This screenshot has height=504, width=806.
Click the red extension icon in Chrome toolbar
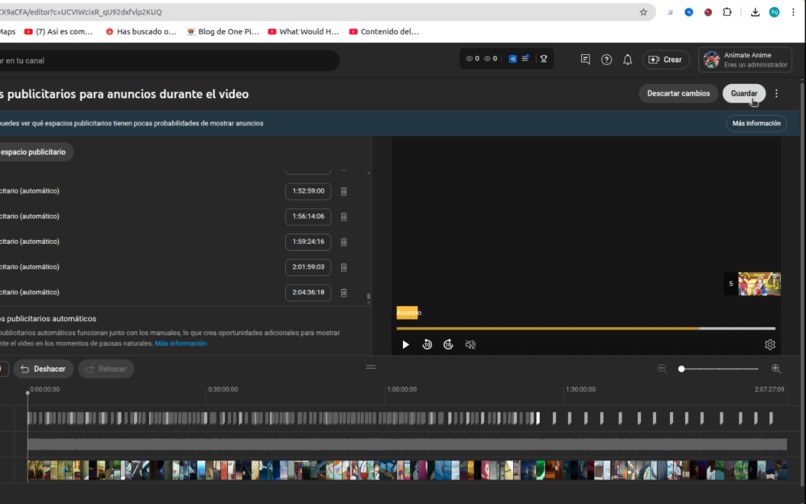click(708, 12)
